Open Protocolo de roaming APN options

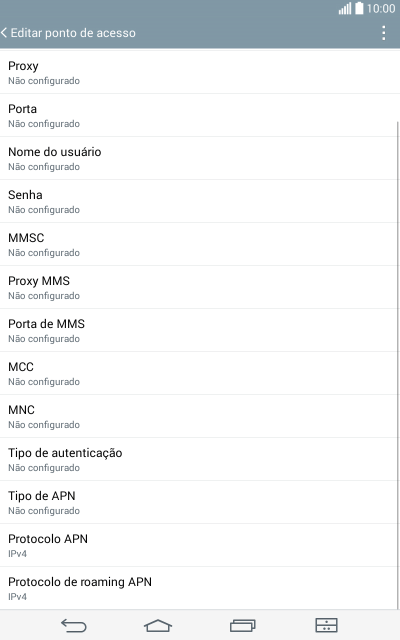pyautogui.click(x=198, y=588)
